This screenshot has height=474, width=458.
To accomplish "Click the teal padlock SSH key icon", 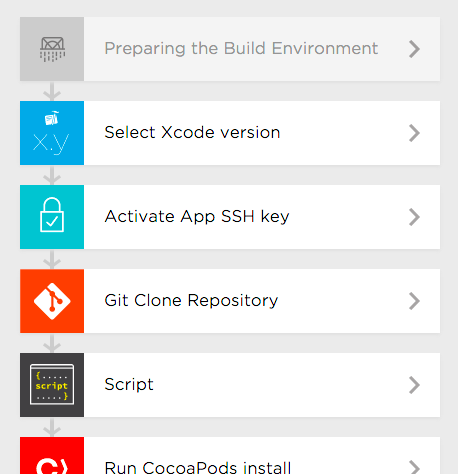I will click(52, 217).
